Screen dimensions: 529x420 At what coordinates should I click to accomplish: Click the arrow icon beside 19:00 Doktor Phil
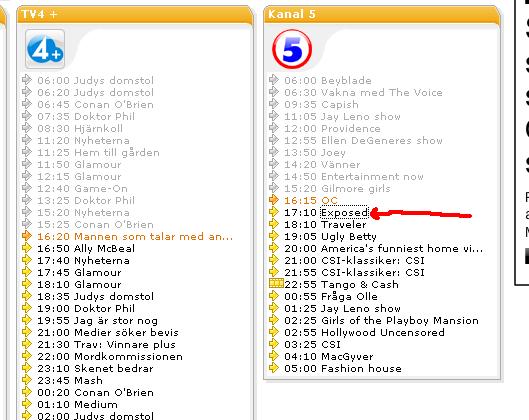(x=27, y=308)
